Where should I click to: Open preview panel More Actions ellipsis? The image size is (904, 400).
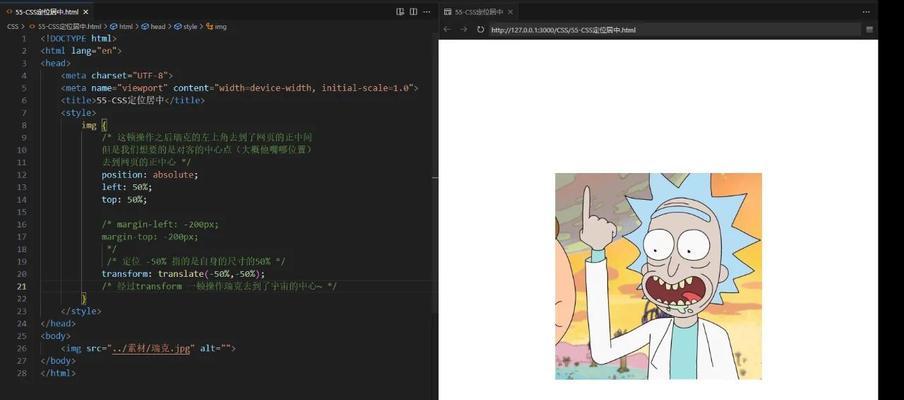[x=867, y=12]
